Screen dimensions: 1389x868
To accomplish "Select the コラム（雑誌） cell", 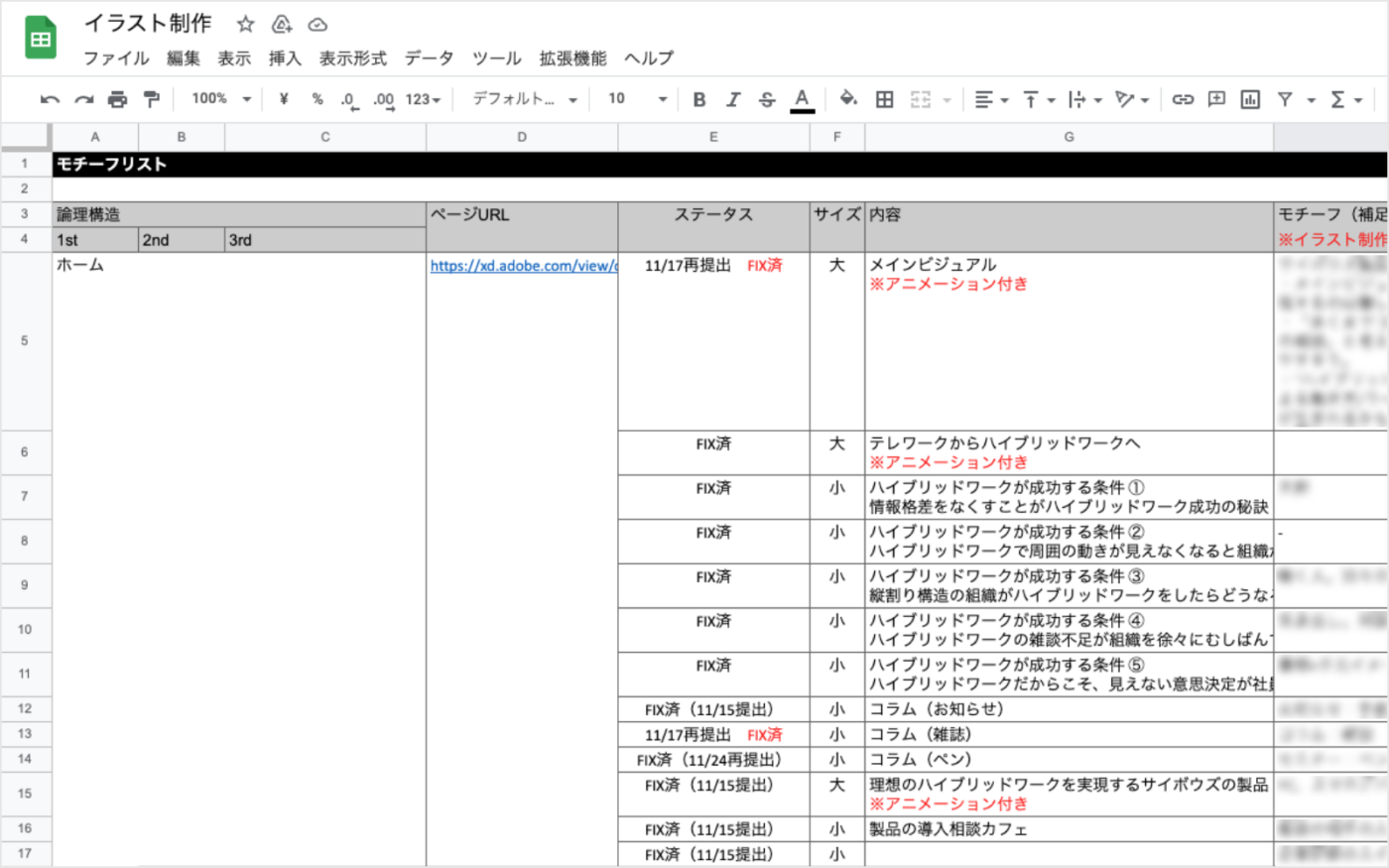I will 1069,735.
